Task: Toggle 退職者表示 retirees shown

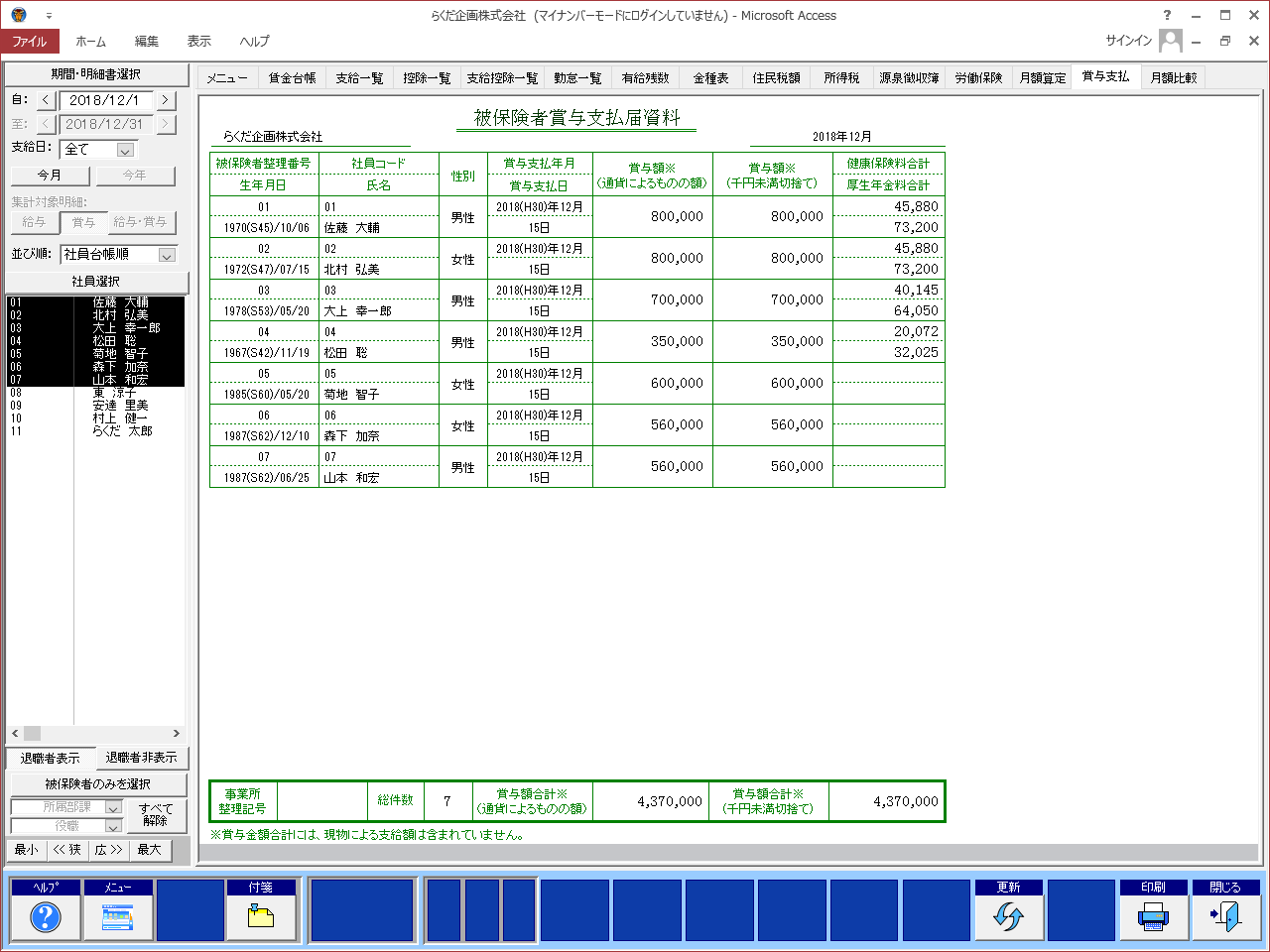Action: pyautogui.click(x=51, y=758)
